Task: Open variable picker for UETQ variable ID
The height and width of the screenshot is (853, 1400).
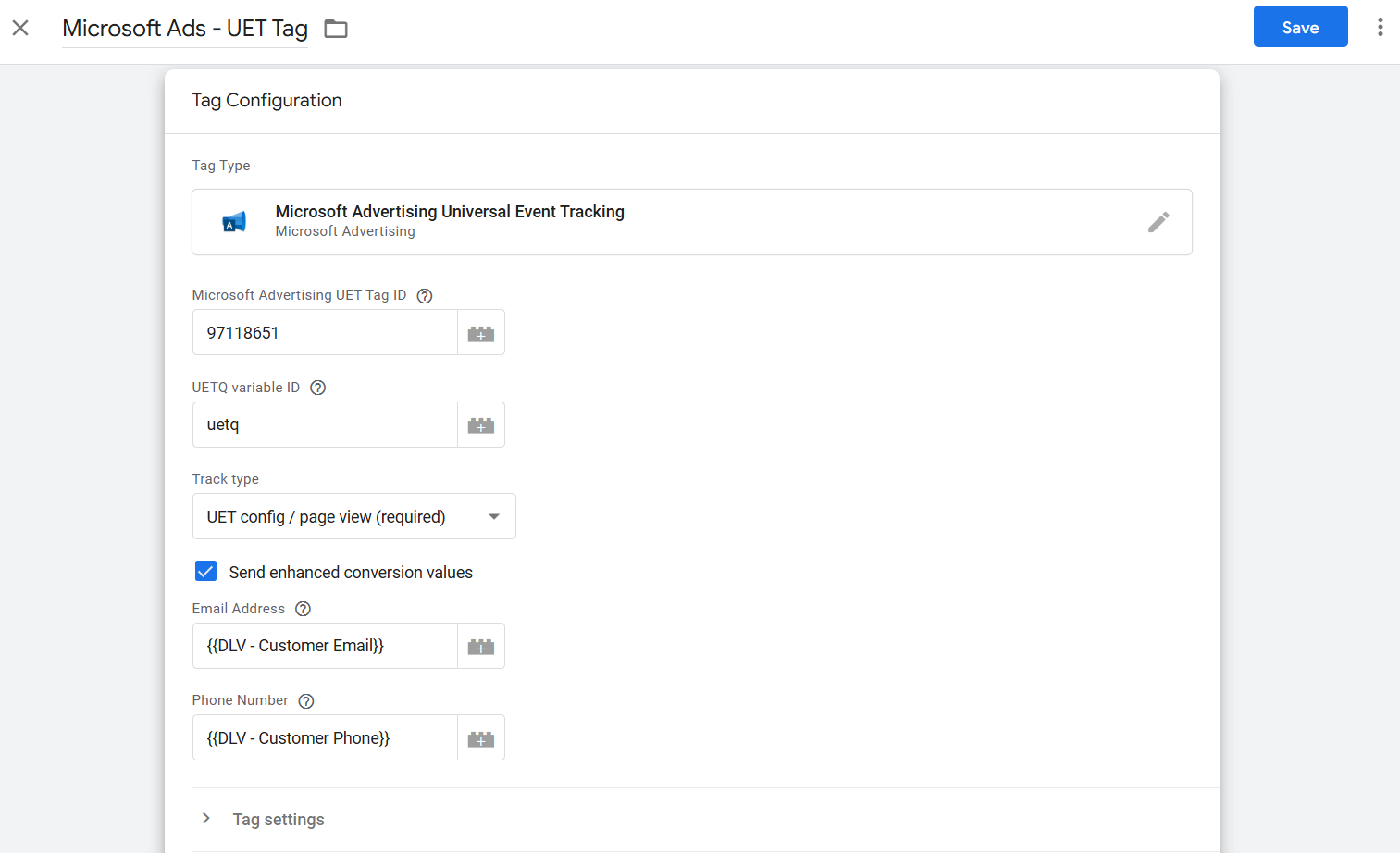Action: pos(480,426)
